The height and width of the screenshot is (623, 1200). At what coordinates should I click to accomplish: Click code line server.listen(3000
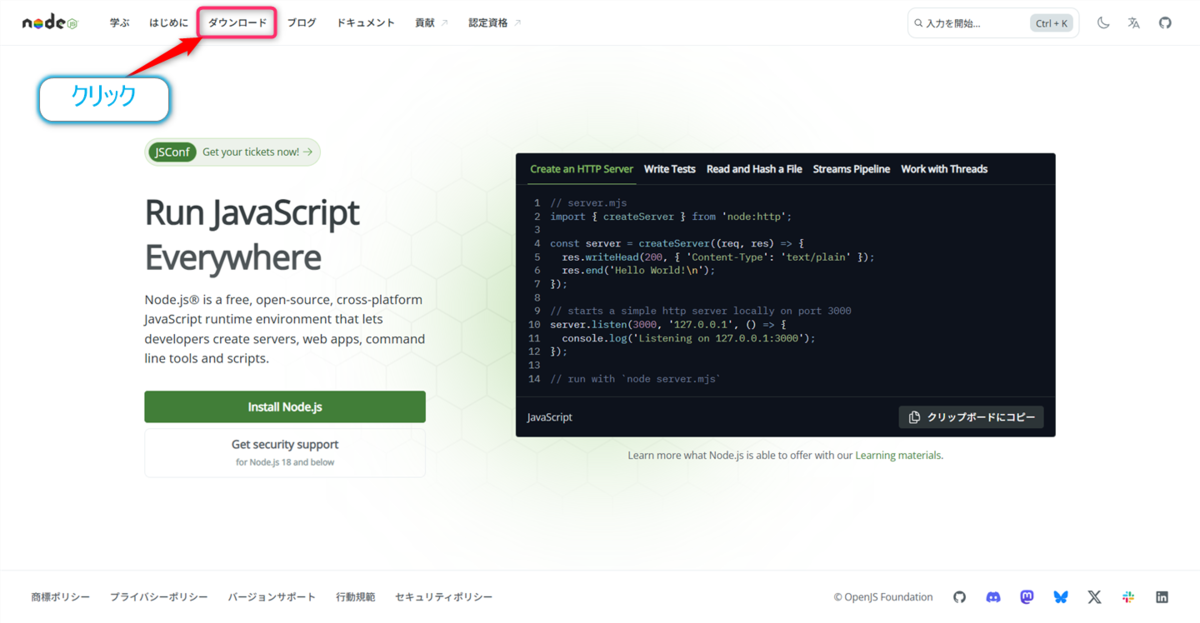coord(666,325)
